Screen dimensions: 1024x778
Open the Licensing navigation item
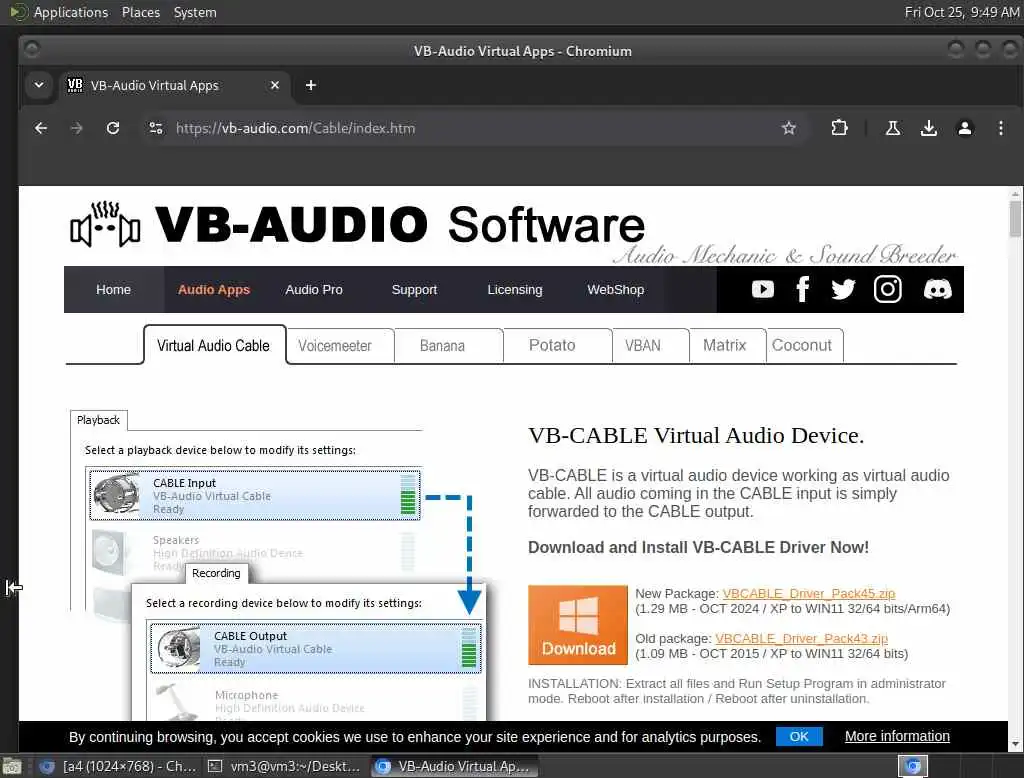pyautogui.click(x=515, y=289)
